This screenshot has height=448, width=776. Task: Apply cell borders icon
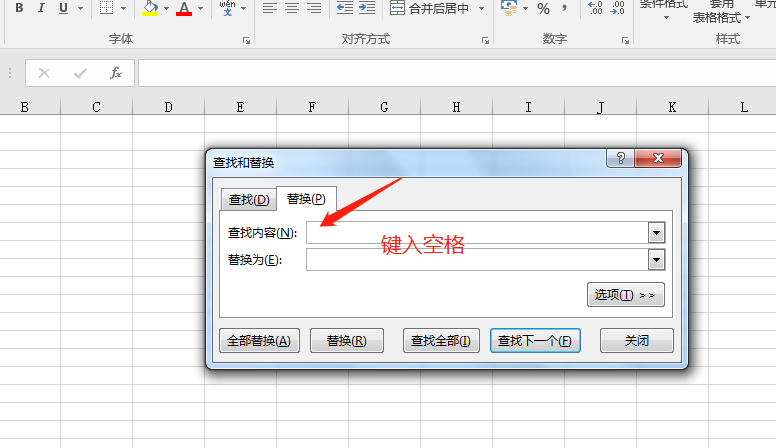pyautogui.click(x=106, y=8)
